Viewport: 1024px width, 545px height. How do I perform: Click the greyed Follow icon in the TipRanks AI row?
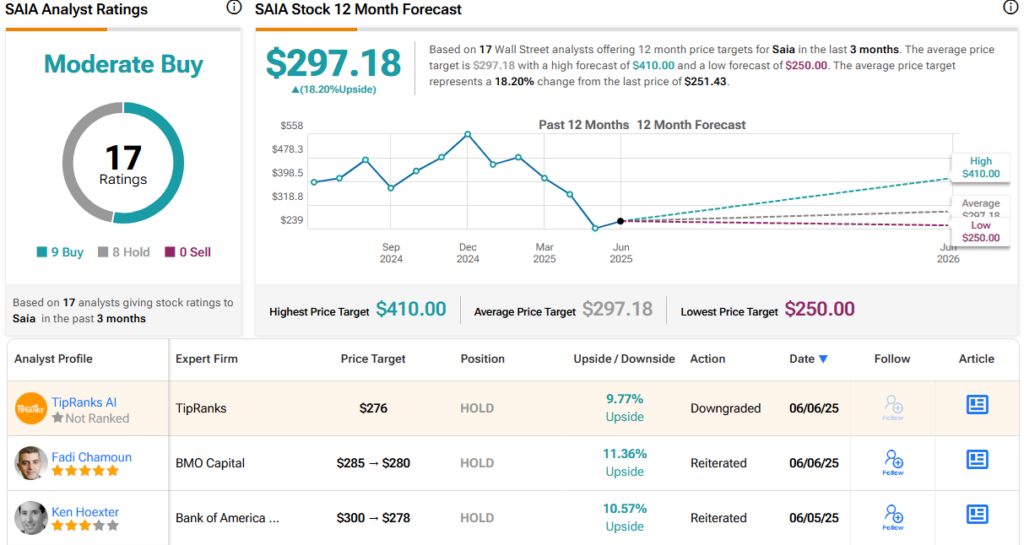(x=893, y=407)
